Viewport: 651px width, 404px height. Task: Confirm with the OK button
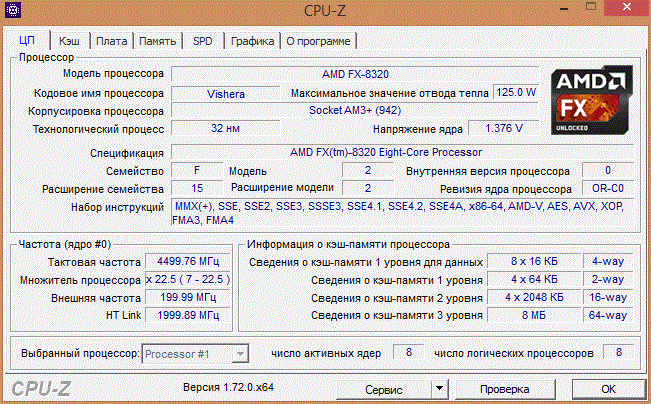pos(608,389)
